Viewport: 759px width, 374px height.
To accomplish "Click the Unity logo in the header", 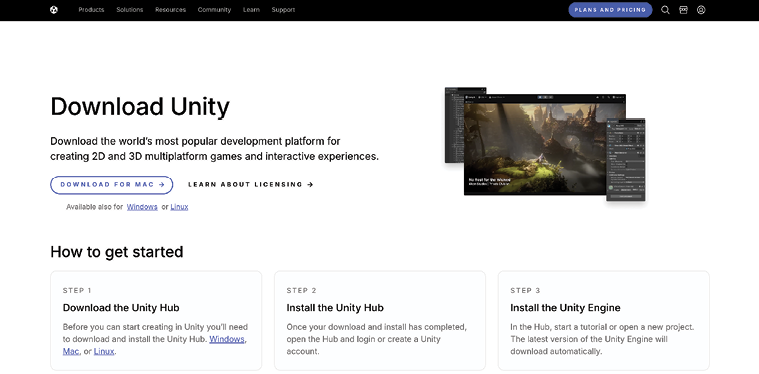I will point(54,10).
